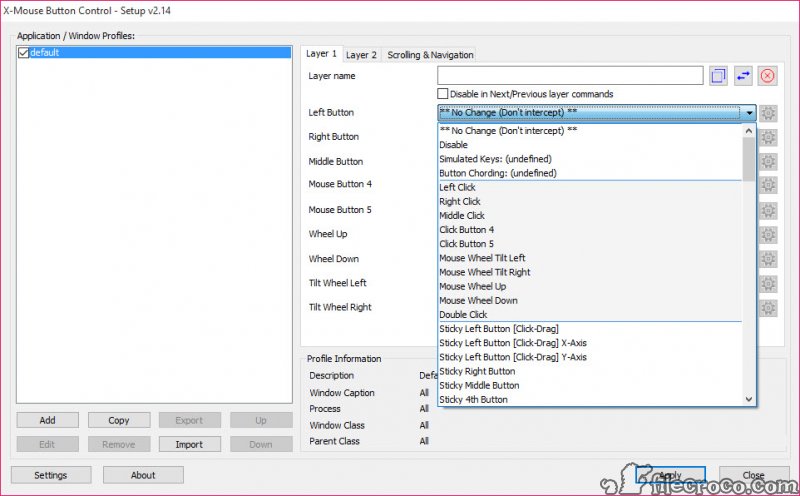
Task: Toggle the default profile checkbox
Action: [x=23, y=53]
